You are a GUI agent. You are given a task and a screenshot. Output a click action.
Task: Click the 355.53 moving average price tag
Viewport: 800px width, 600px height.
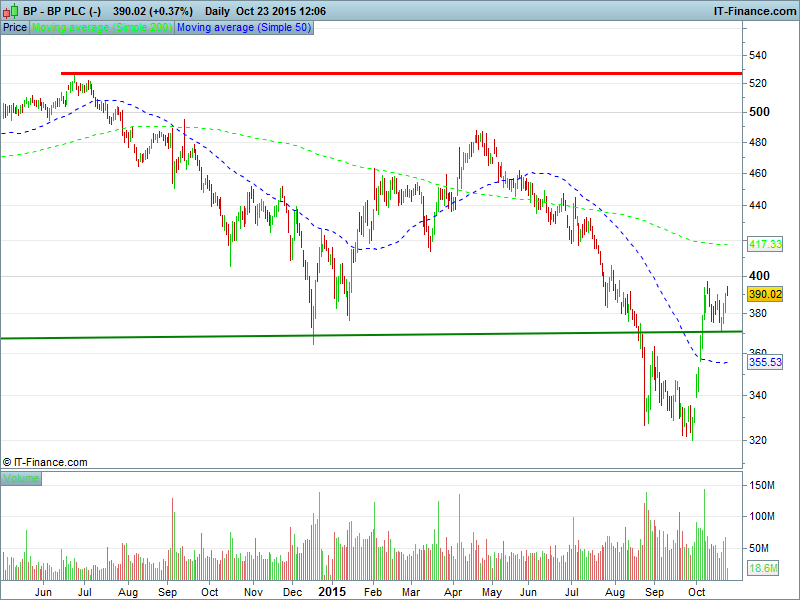[764, 362]
